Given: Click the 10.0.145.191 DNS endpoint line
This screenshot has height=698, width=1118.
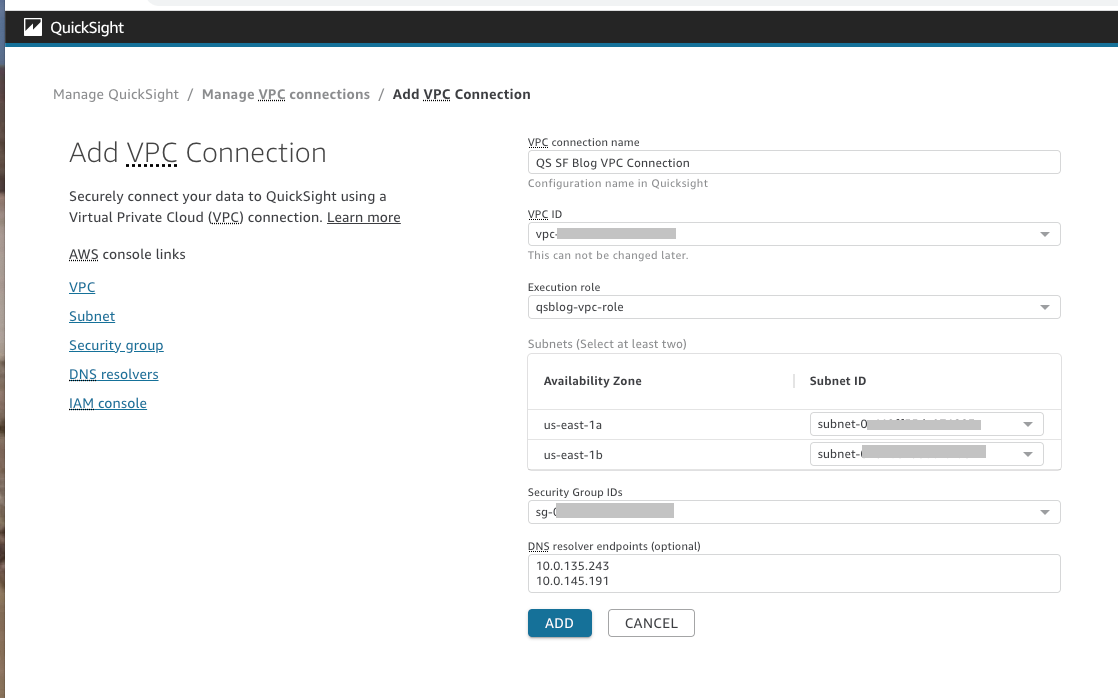Looking at the screenshot, I should pos(573,581).
